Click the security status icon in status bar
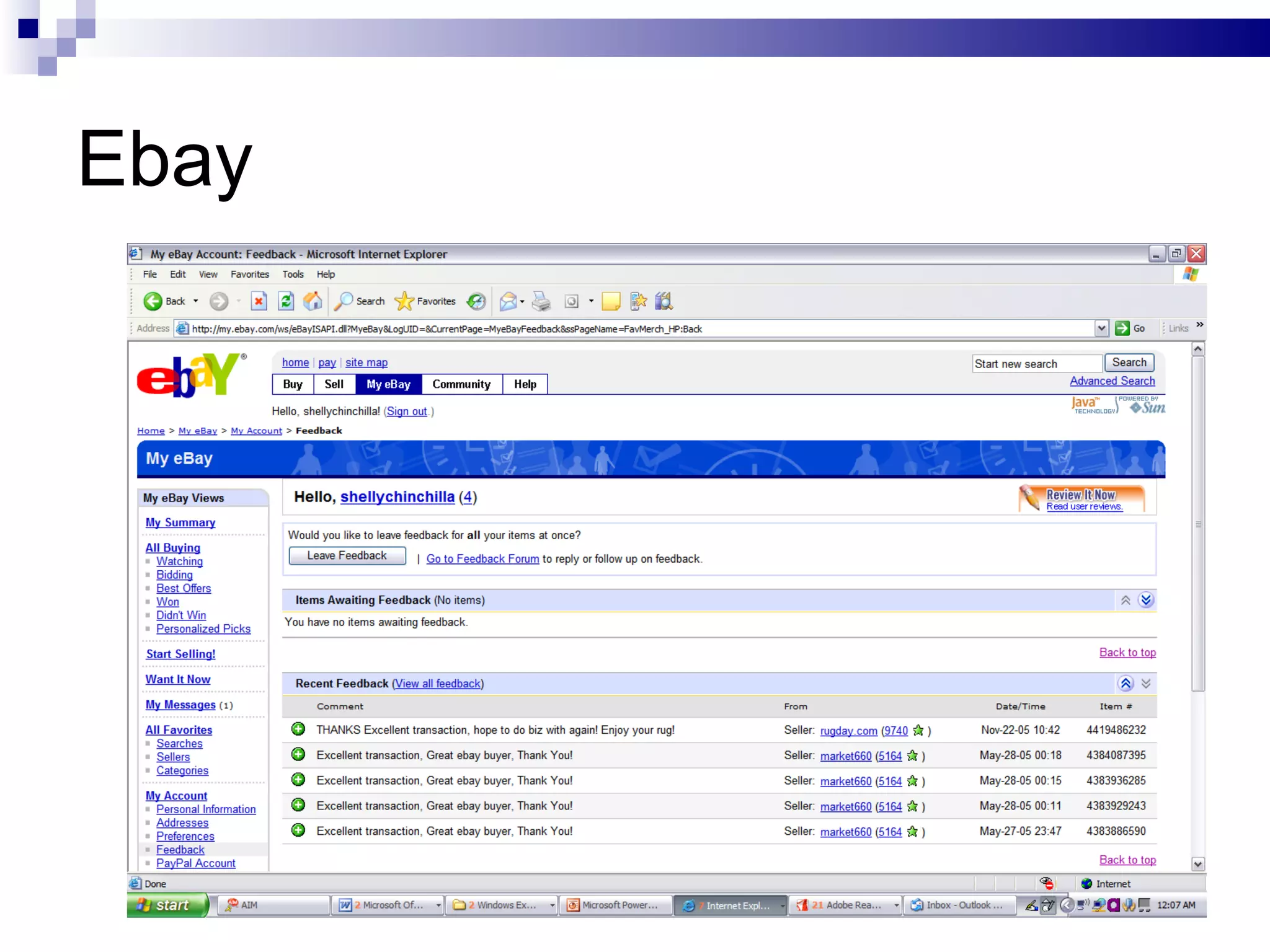The height and width of the screenshot is (952, 1270). pos(1047,883)
